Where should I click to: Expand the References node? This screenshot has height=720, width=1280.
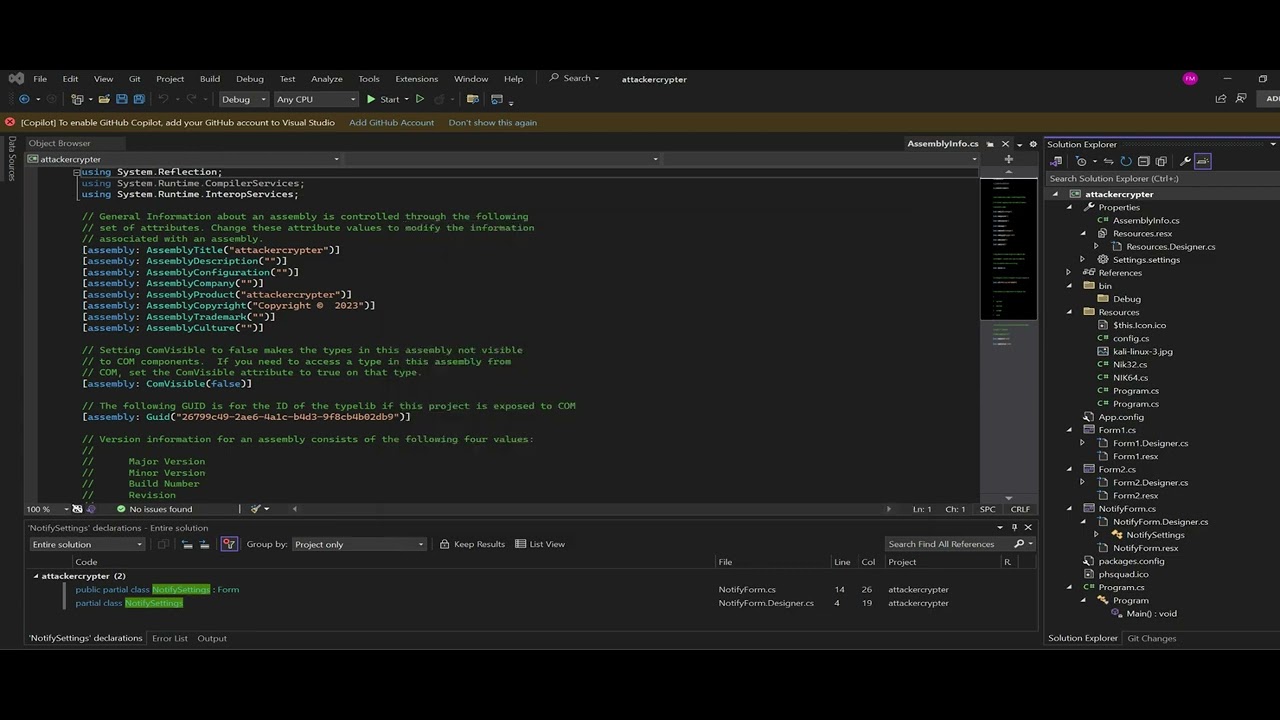[1070, 273]
